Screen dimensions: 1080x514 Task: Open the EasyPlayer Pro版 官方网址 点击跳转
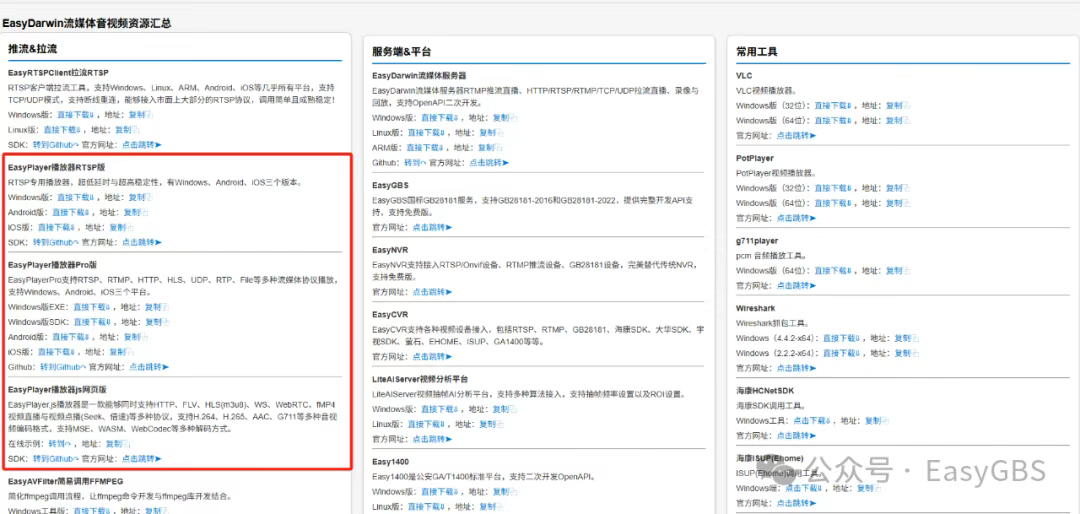pos(149,367)
